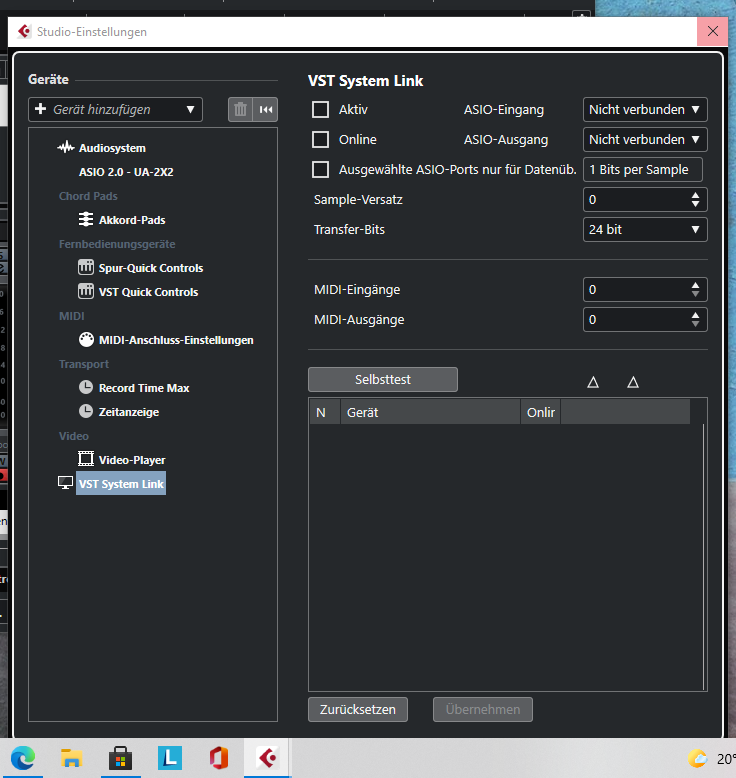Select Video-Player in the device list
This screenshot has height=778, width=736.
(x=132, y=460)
